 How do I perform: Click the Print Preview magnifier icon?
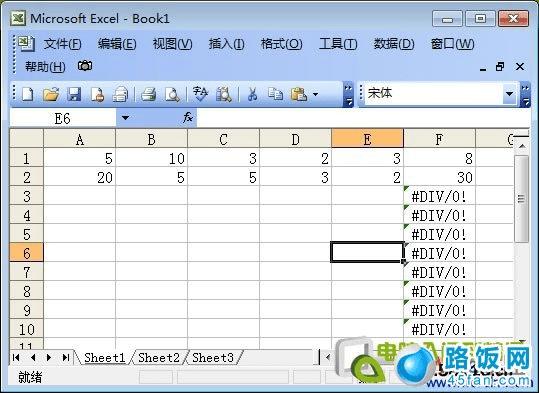pyautogui.click(x=172, y=94)
